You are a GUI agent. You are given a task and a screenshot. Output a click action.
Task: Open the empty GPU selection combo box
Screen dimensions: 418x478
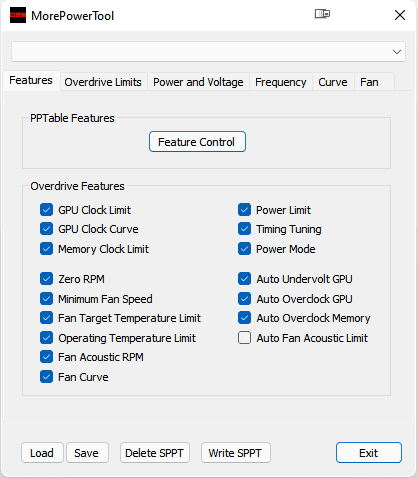pos(208,52)
